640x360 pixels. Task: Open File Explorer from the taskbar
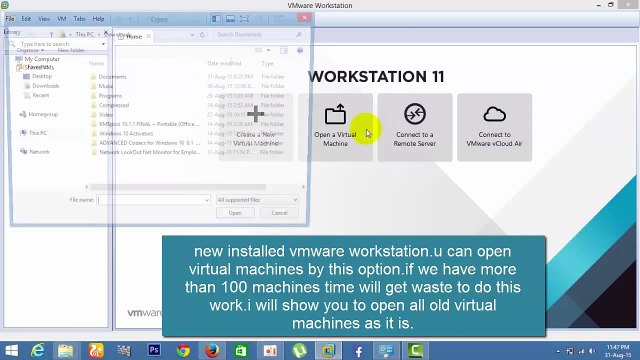tap(65, 351)
